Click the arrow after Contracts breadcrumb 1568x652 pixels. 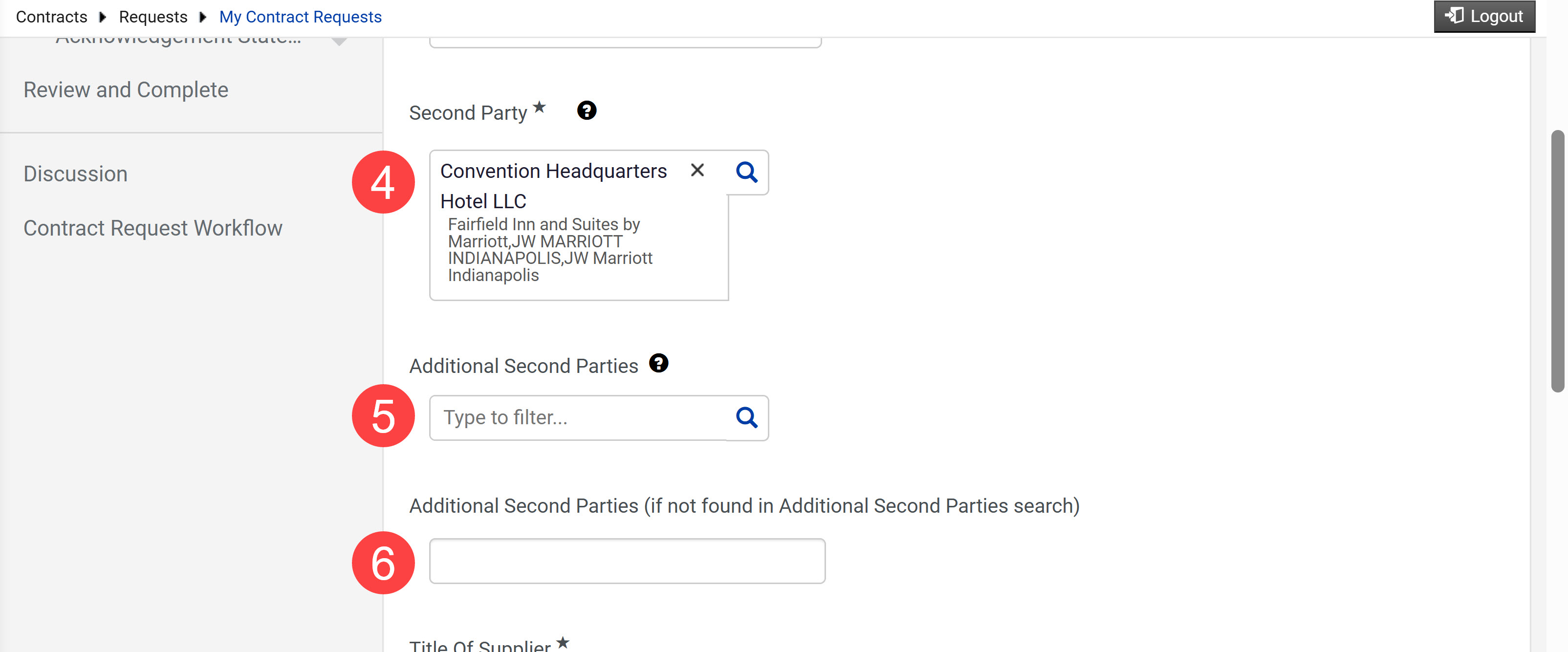tap(103, 17)
